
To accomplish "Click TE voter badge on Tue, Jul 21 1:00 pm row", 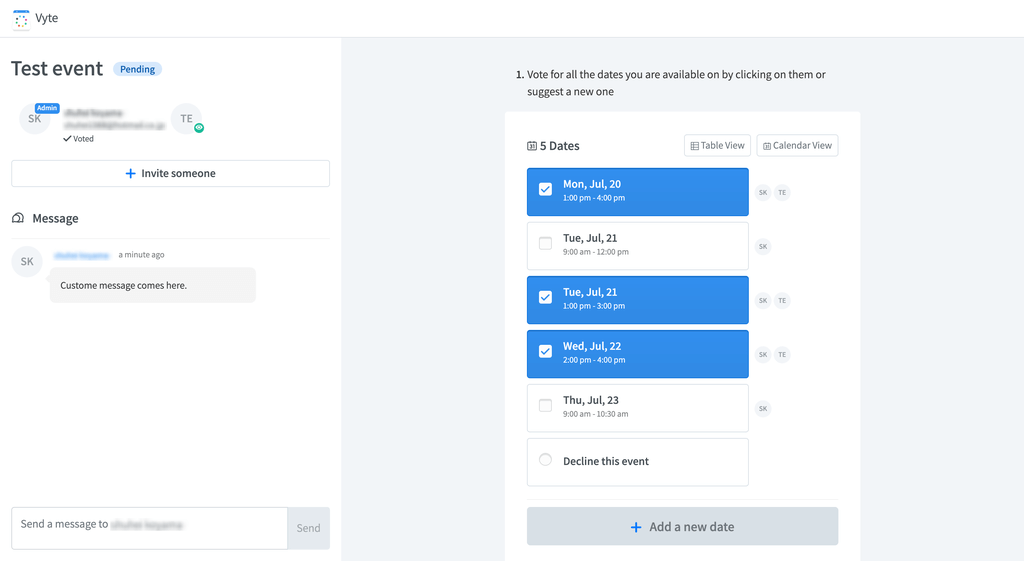I will pos(782,300).
